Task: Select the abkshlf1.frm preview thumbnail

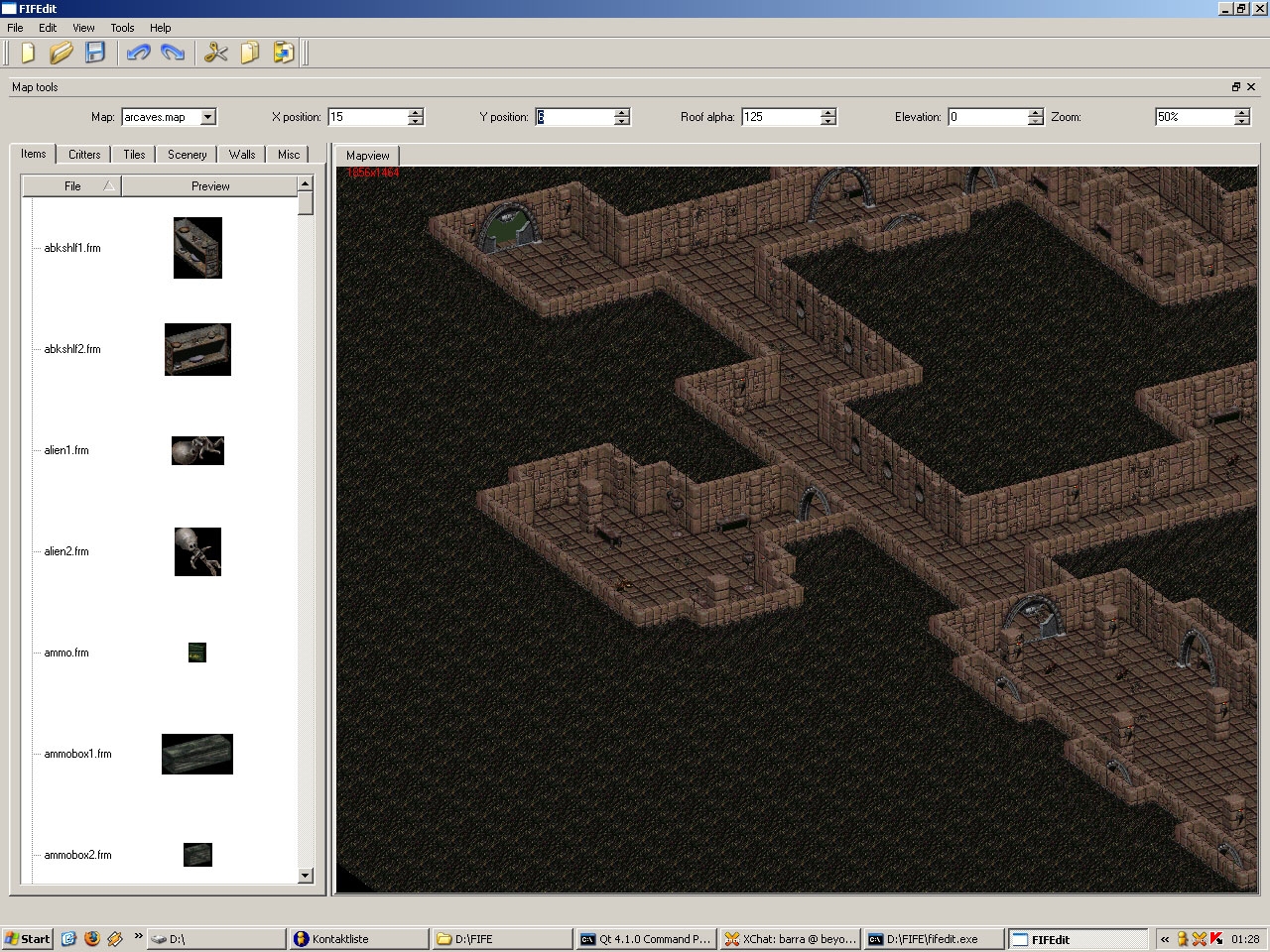Action: [197, 248]
